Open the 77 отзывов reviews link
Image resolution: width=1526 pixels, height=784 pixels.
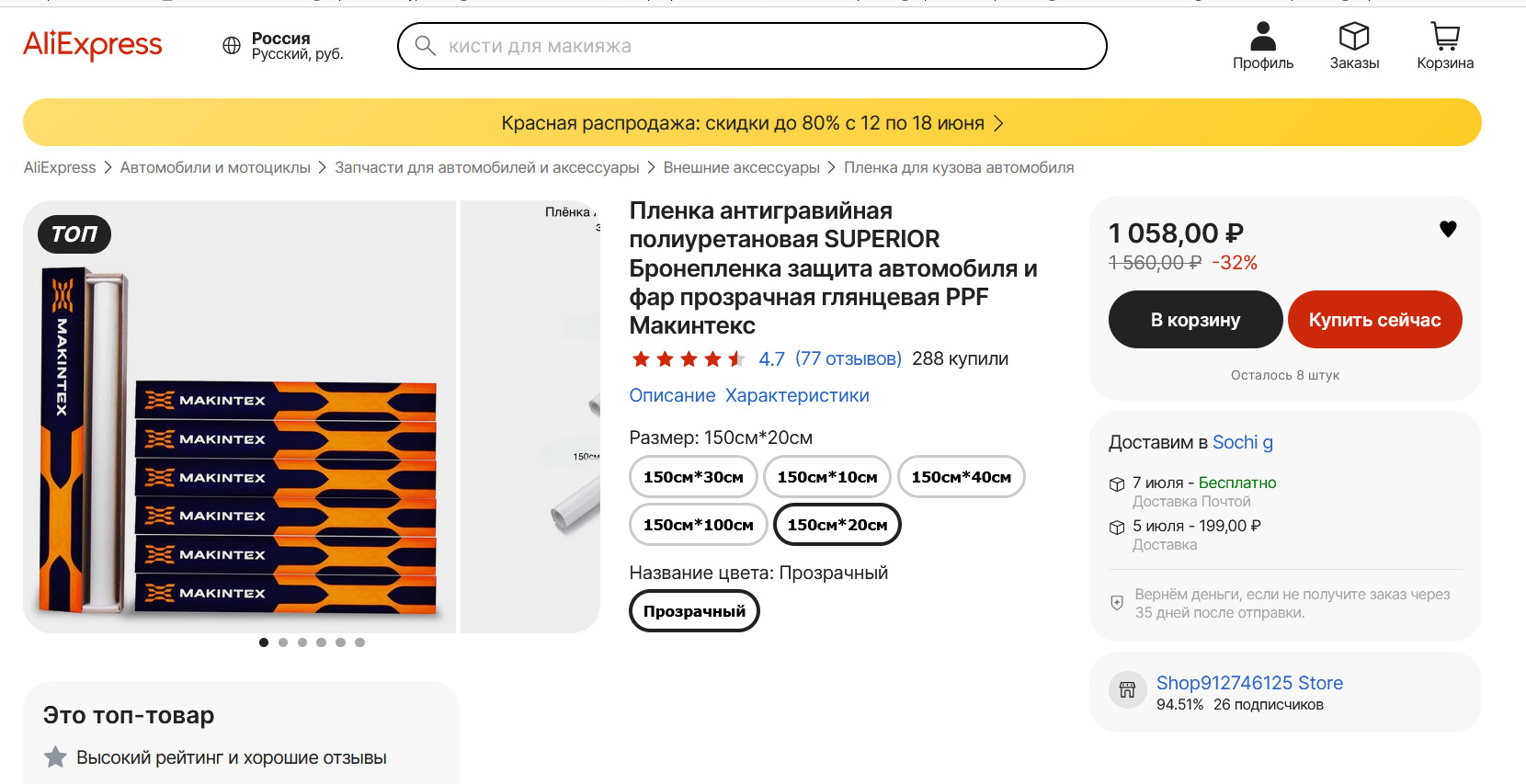click(x=848, y=358)
